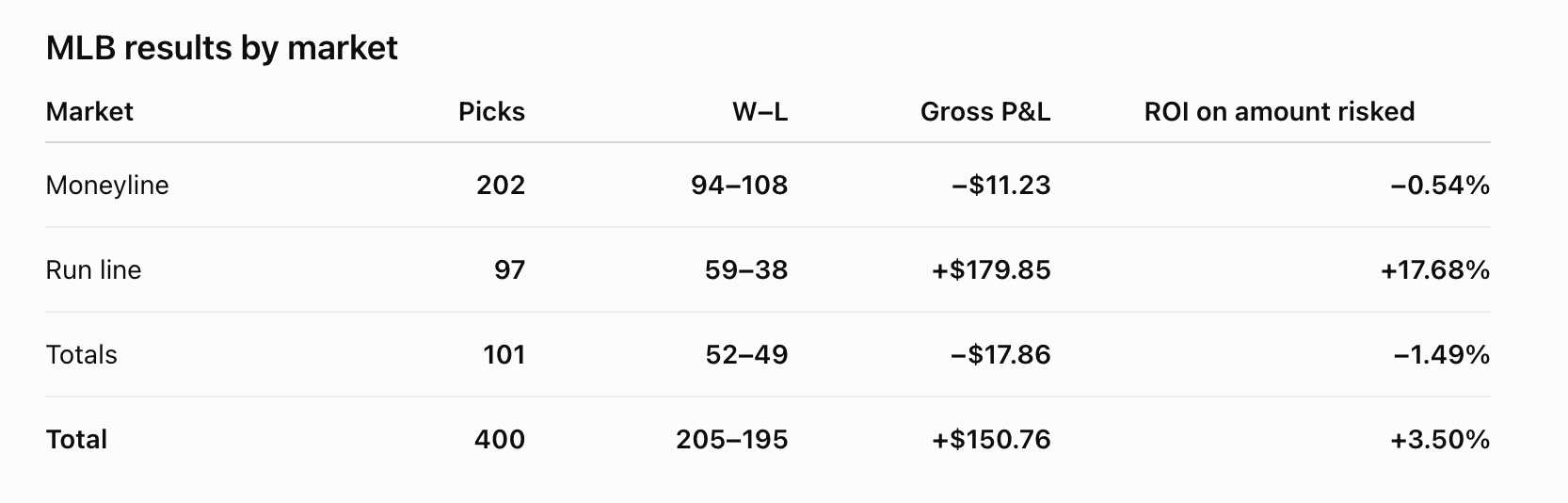Select the Moneyline row label
The height and width of the screenshot is (503, 1568).
107,186
